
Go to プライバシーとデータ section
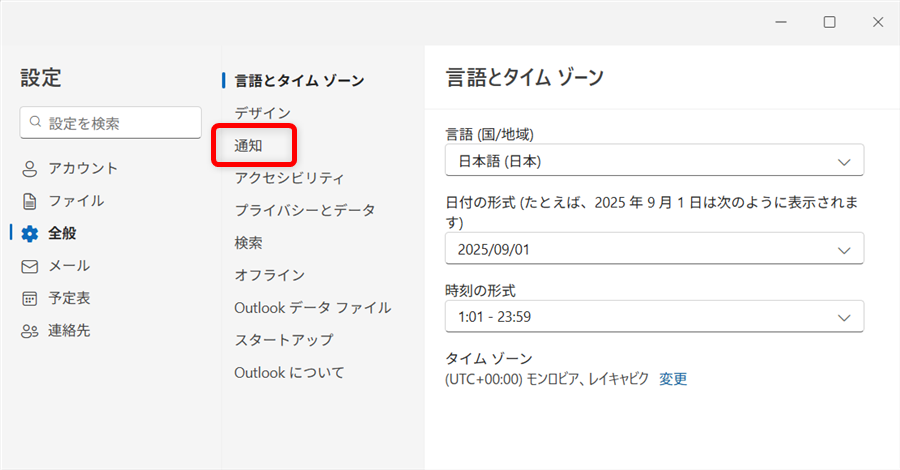(304, 210)
